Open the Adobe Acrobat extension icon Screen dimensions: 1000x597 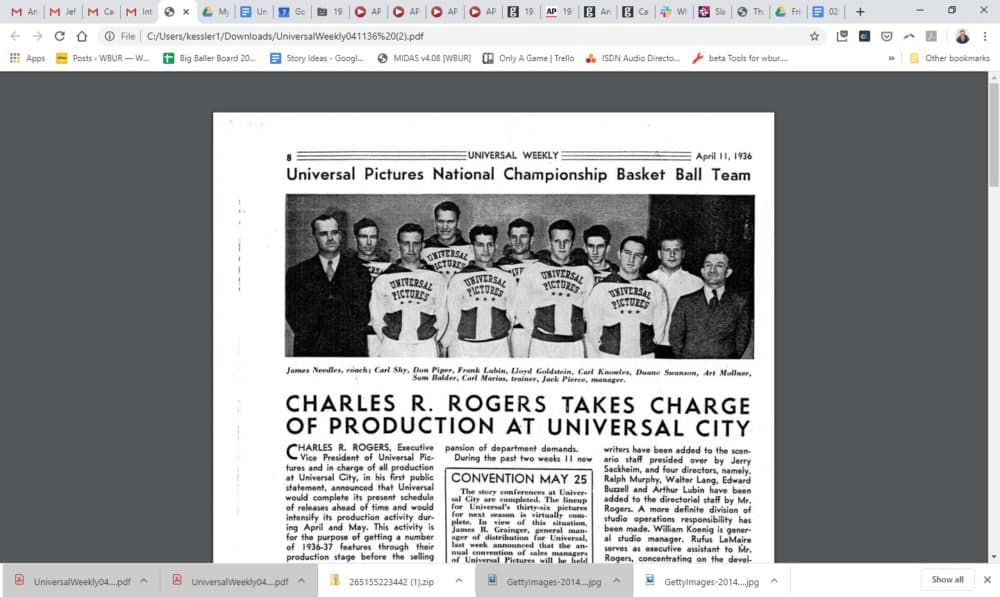931,36
